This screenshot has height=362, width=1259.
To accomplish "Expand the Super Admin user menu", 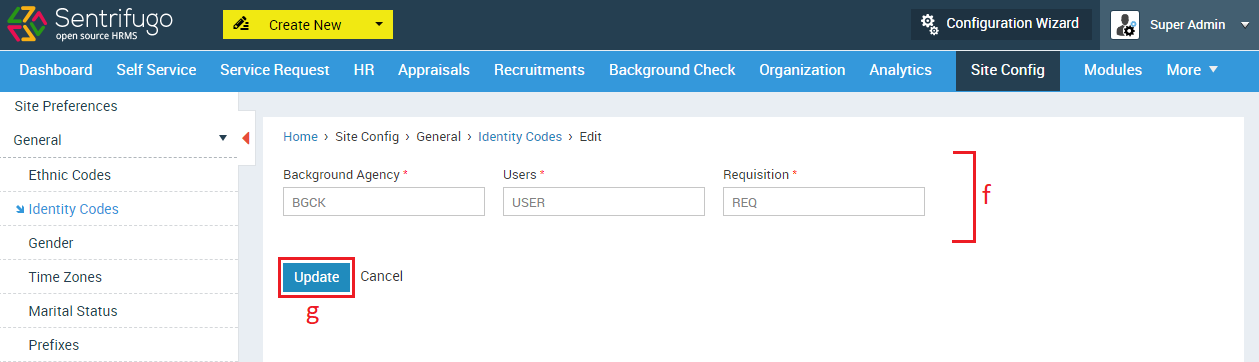I will [1246, 25].
